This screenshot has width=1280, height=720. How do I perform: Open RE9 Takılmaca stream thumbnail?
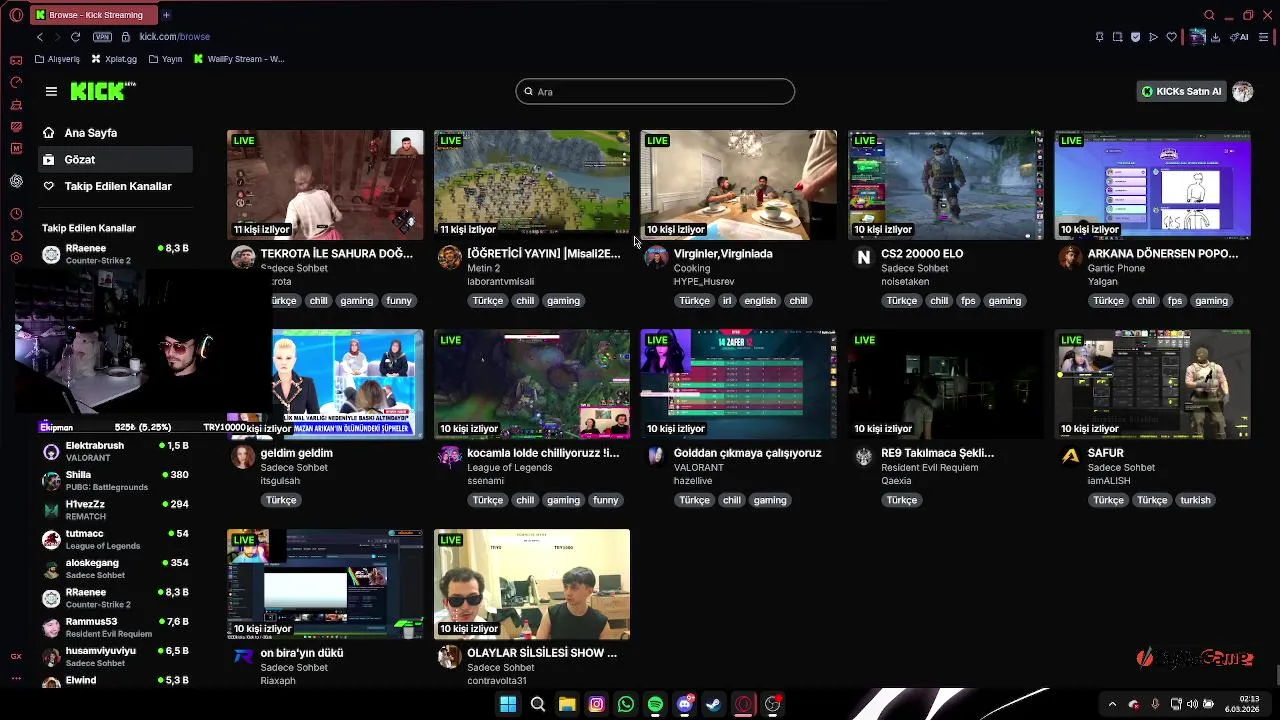(946, 384)
